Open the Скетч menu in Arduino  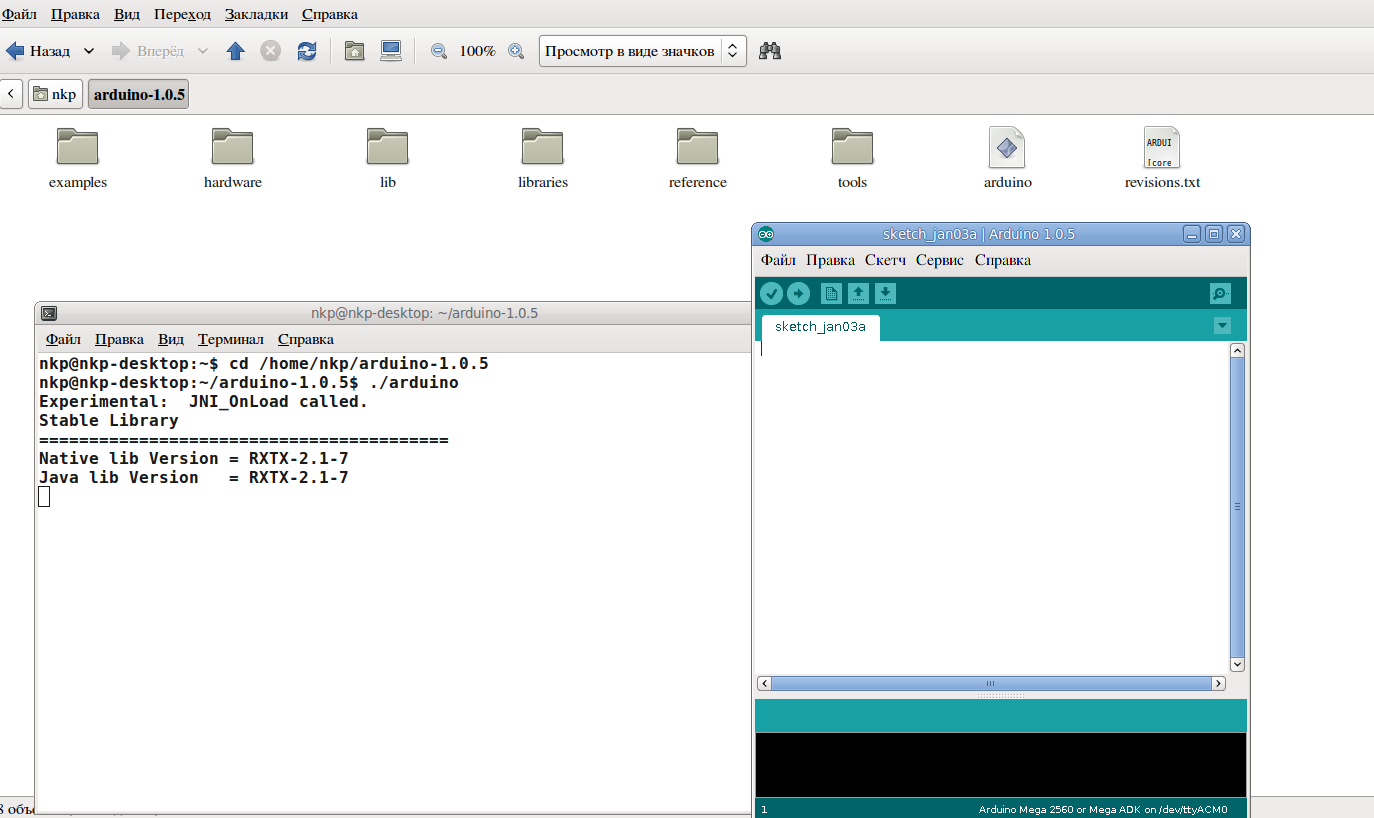885,260
